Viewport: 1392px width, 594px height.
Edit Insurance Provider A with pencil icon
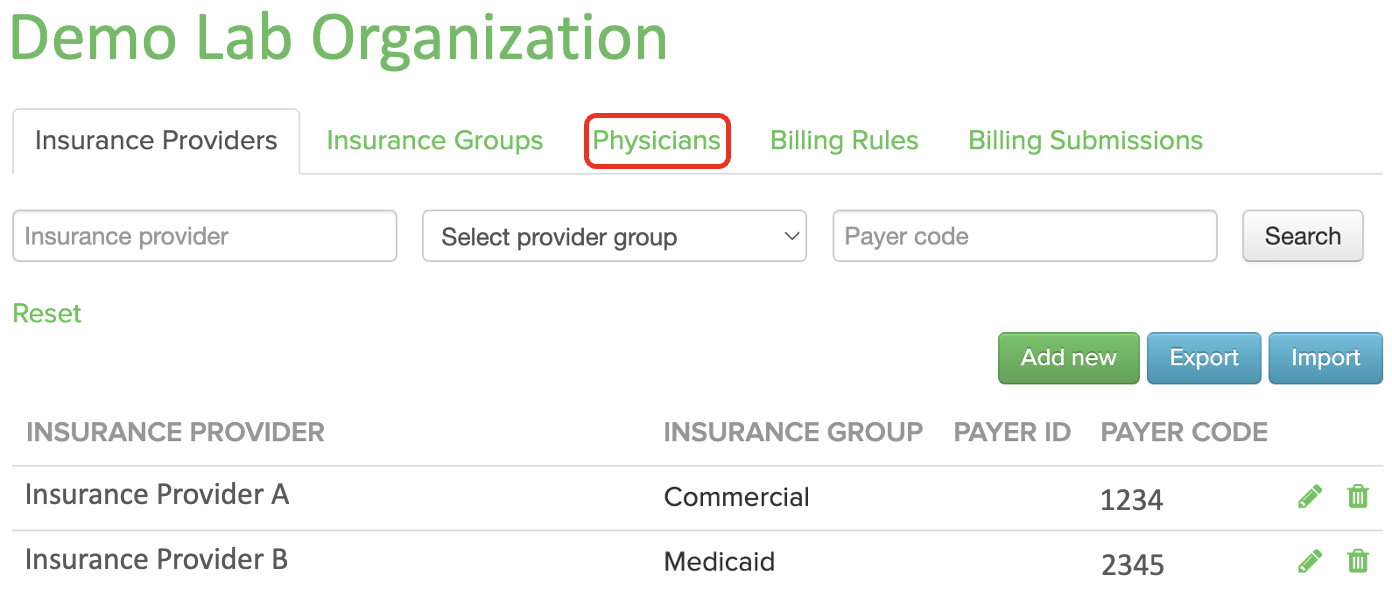click(1309, 496)
